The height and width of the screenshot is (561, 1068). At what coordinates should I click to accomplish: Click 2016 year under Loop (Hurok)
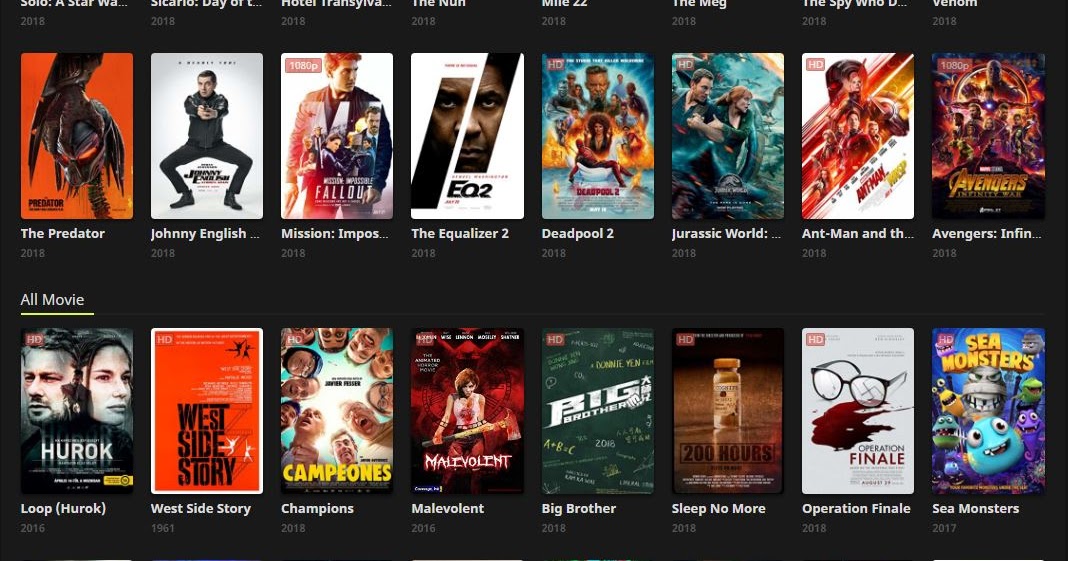tap(33, 528)
